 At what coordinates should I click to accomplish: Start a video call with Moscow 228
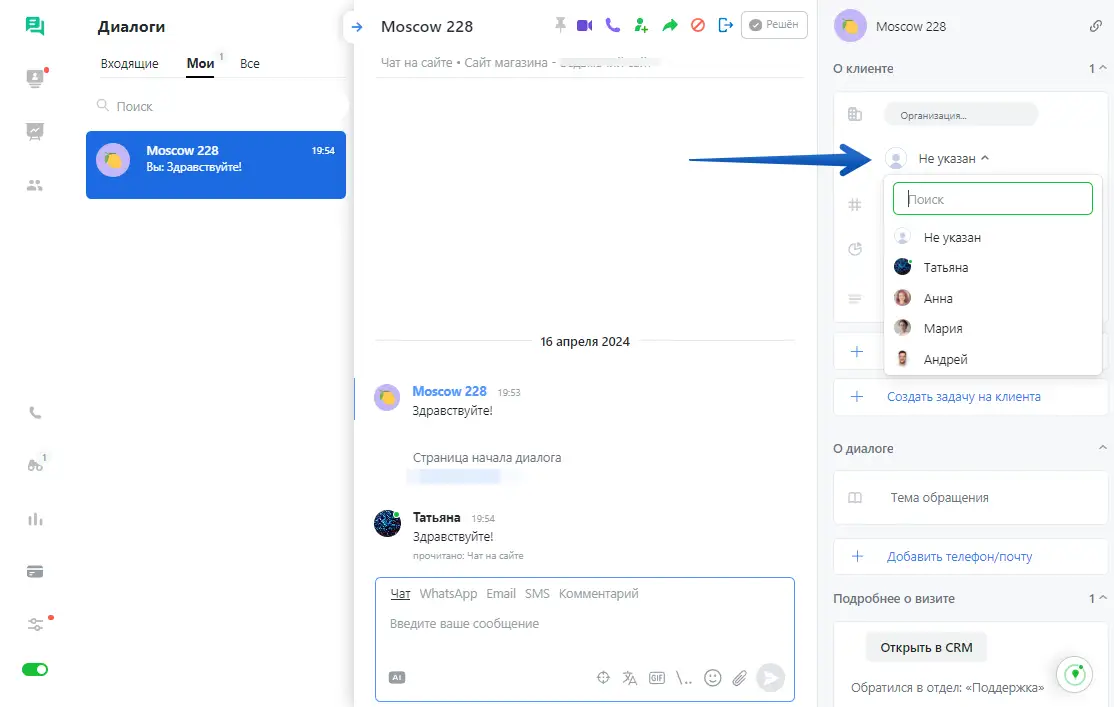click(584, 25)
